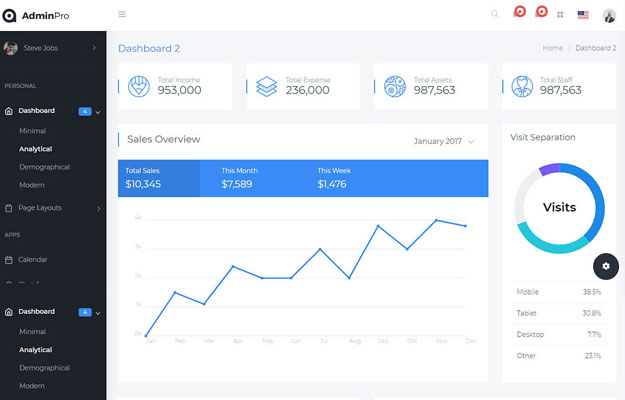The height and width of the screenshot is (400, 625).
Task: Open the user avatar in the top bar
Action: pyautogui.click(x=610, y=15)
